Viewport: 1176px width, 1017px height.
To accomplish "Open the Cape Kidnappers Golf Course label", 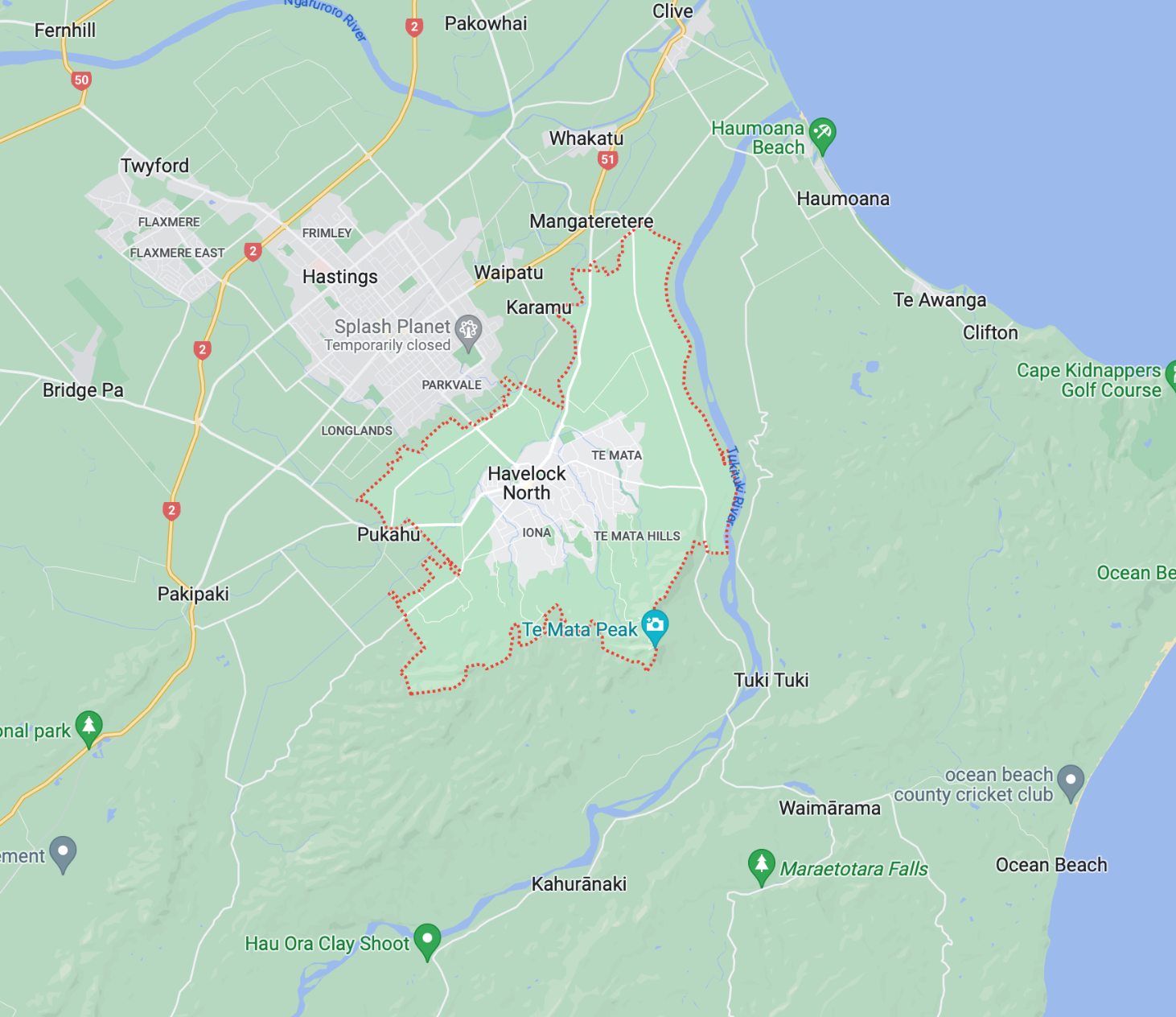I will [1089, 380].
